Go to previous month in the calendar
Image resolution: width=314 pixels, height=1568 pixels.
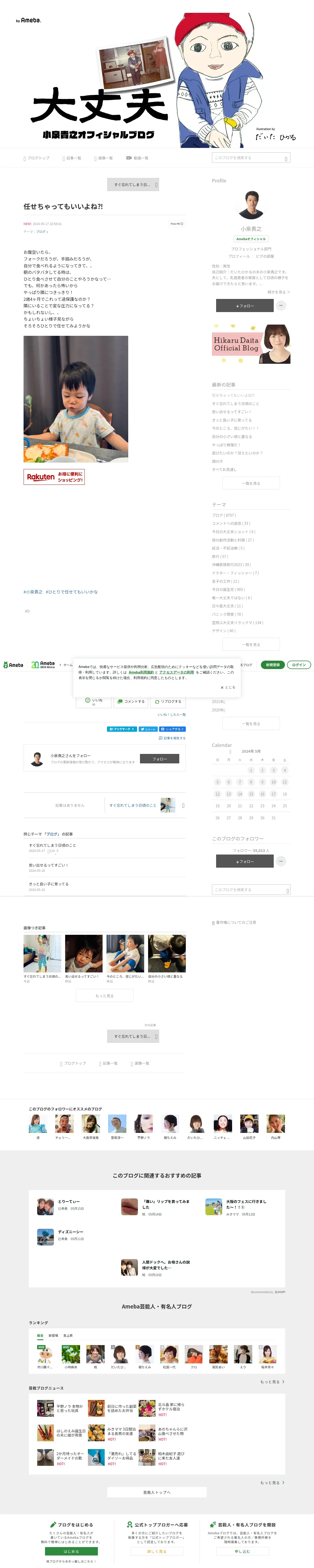click(x=230, y=752)
